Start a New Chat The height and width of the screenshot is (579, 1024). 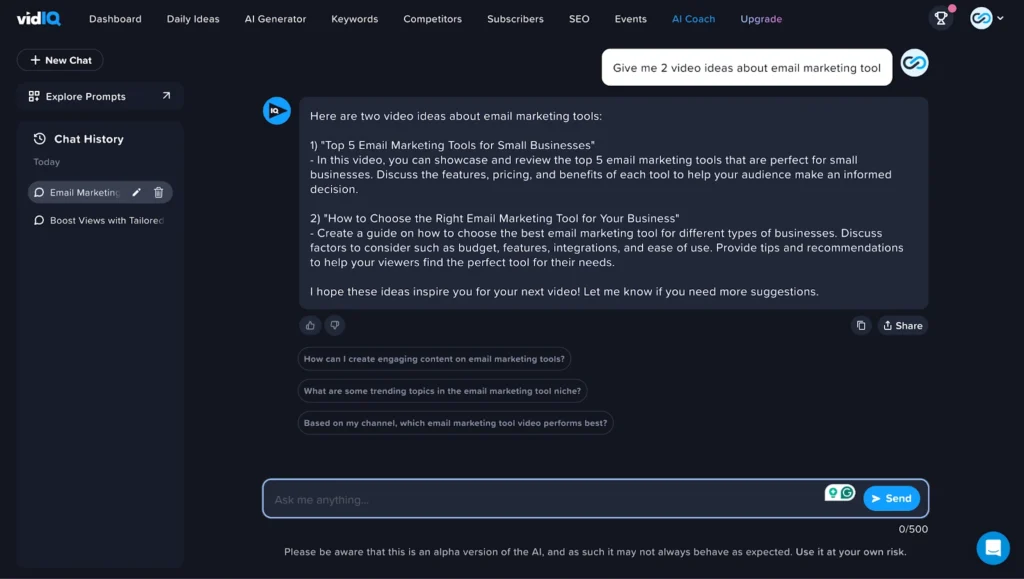(60, 60)
